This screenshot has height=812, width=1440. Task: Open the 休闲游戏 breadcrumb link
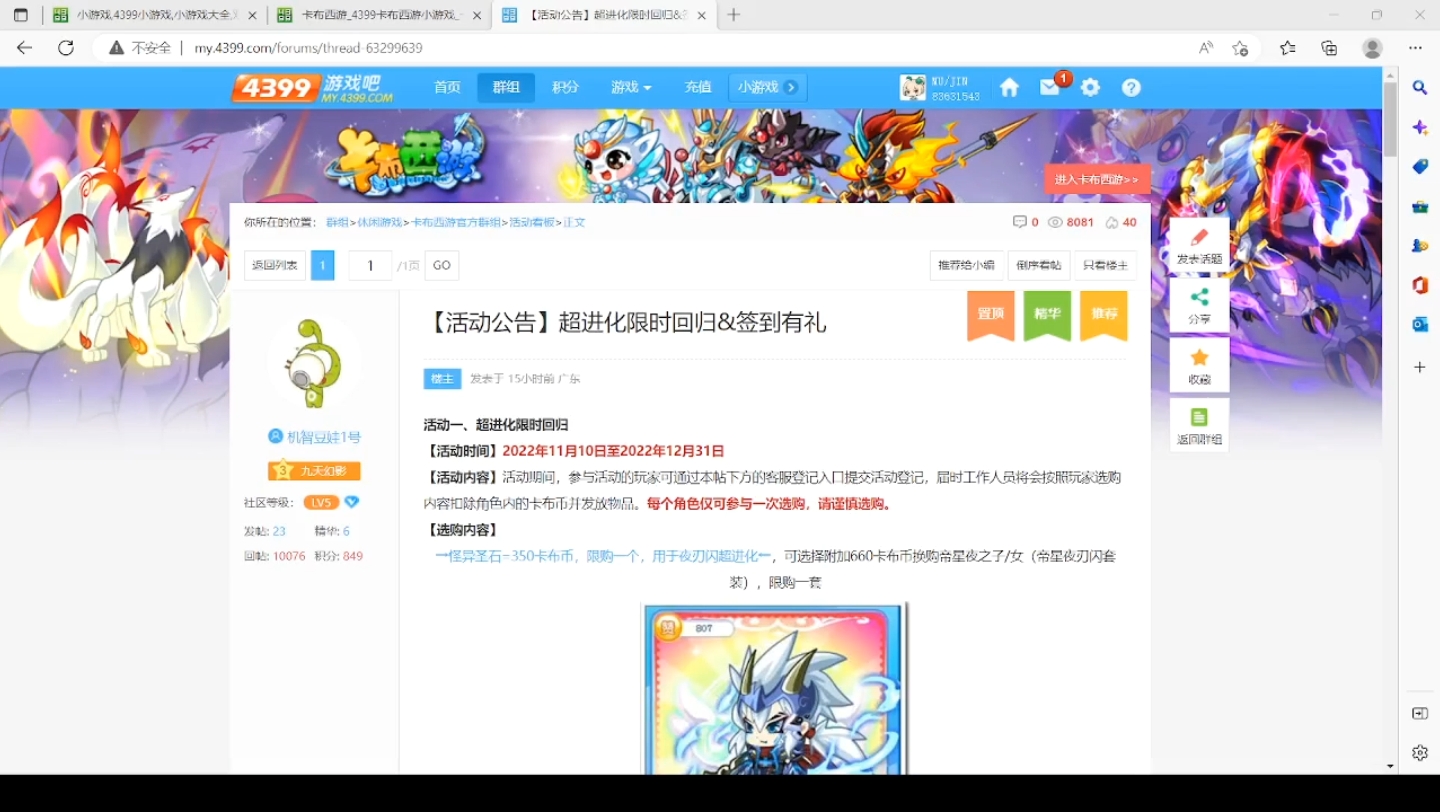(x=380, y=223)
